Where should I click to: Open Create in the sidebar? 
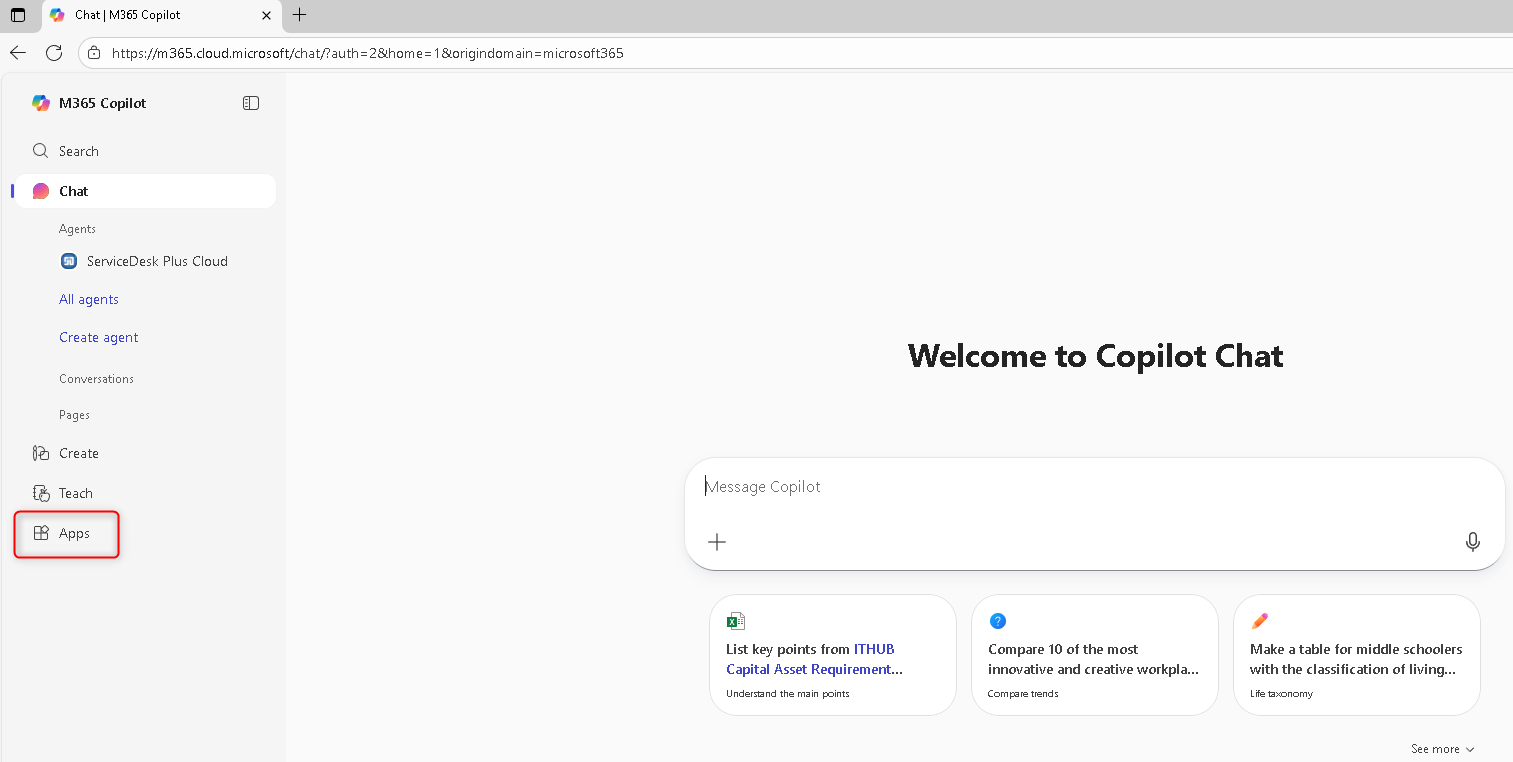tap(145, 453)
